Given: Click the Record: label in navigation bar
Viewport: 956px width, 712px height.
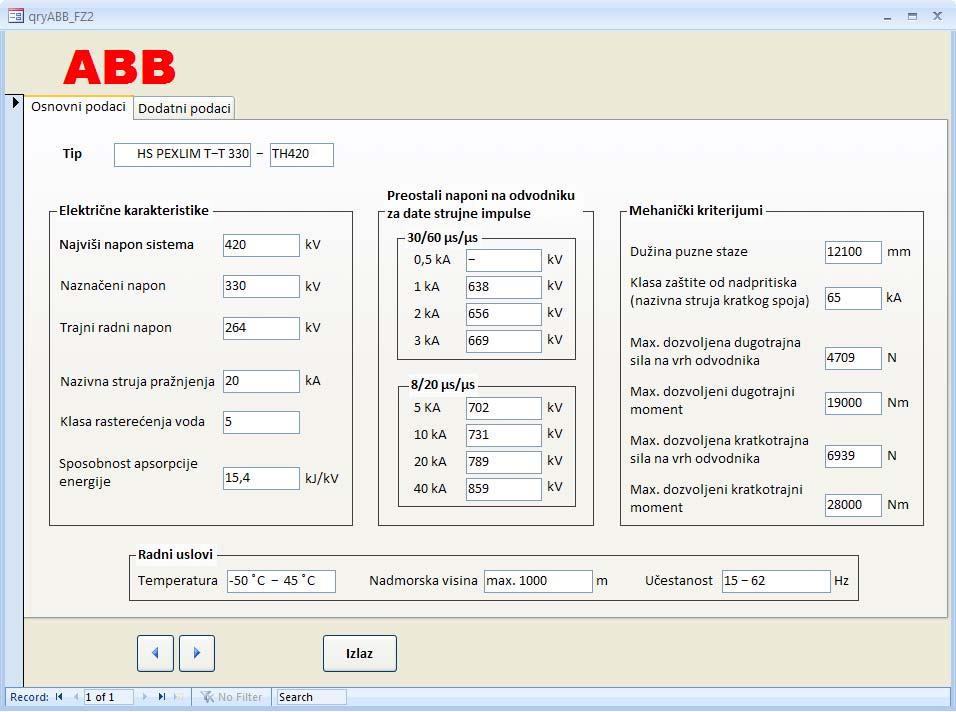Looking at the screenshot, I should tap(29, 697).
